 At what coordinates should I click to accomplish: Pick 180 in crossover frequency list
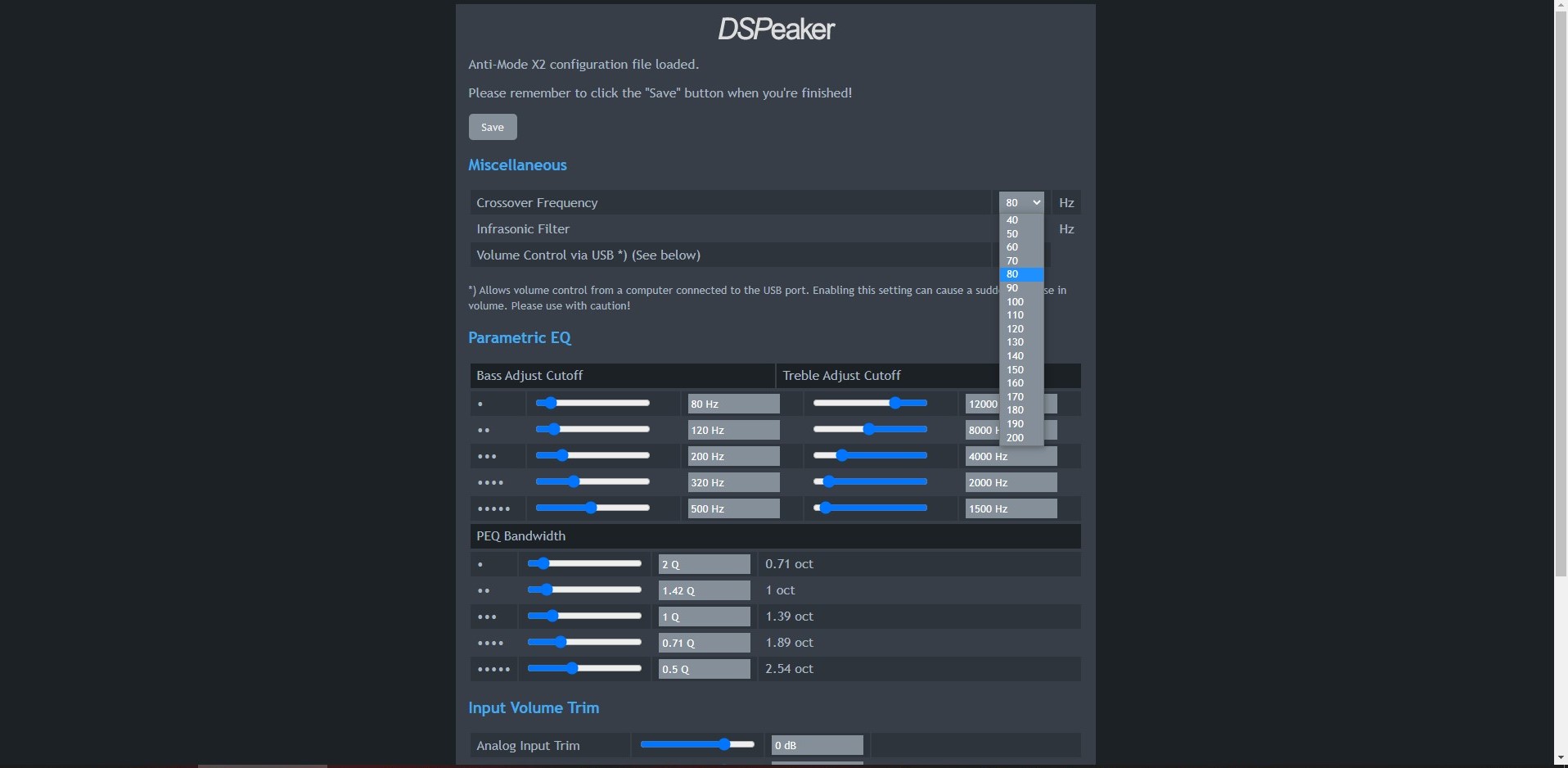pos(1021,410)
